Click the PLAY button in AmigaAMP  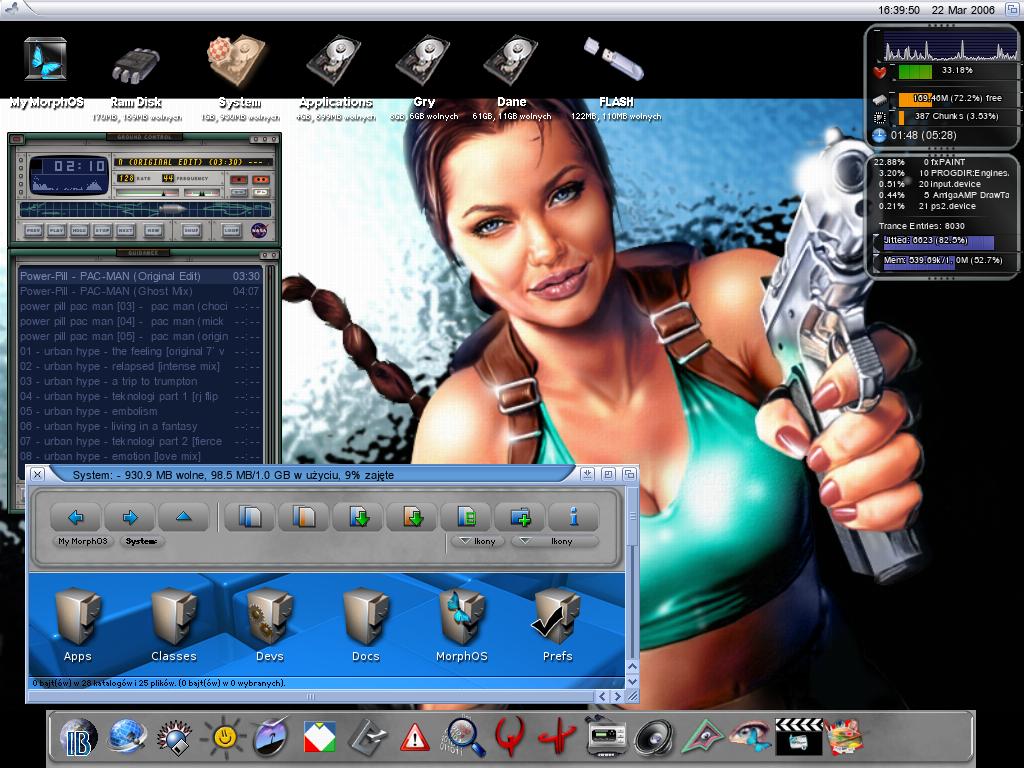[56, 231]
